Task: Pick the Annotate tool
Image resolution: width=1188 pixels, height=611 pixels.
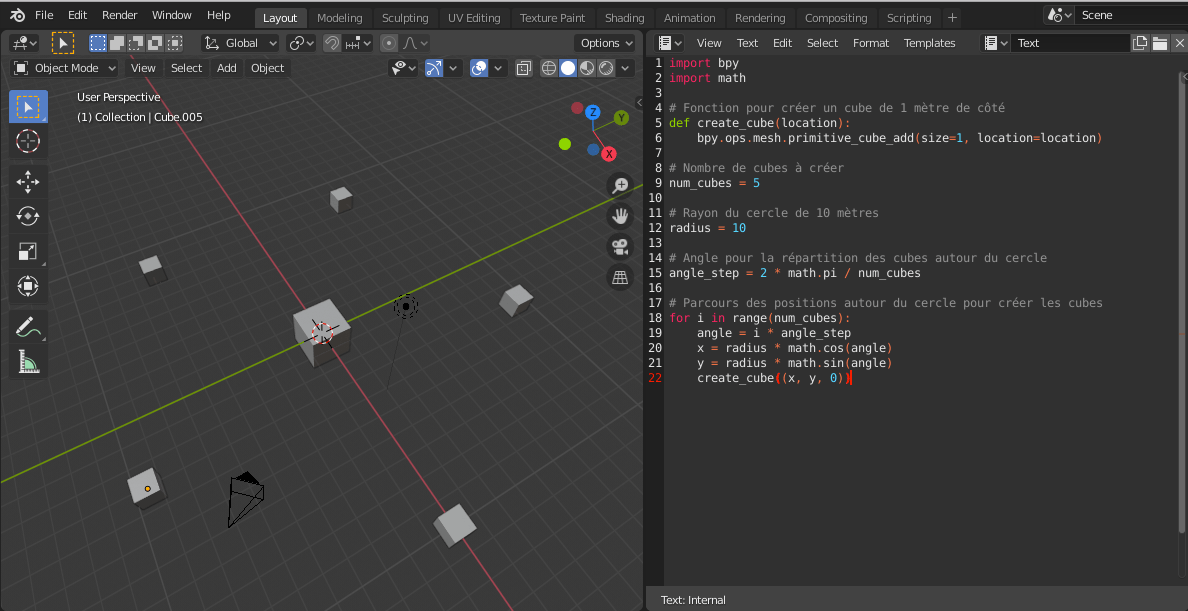Action: tap(28, 326)
